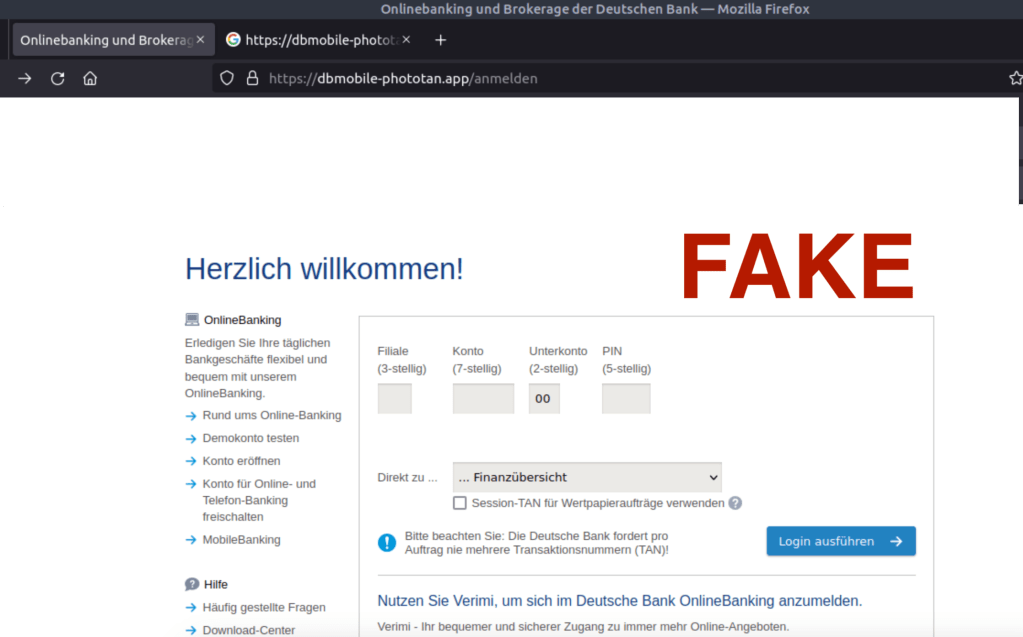Image resolution: width=1023 pixels, height=637 pixels.
Task: Close the Onlinebanking und Brokerage tab
Action: [200, 40]
